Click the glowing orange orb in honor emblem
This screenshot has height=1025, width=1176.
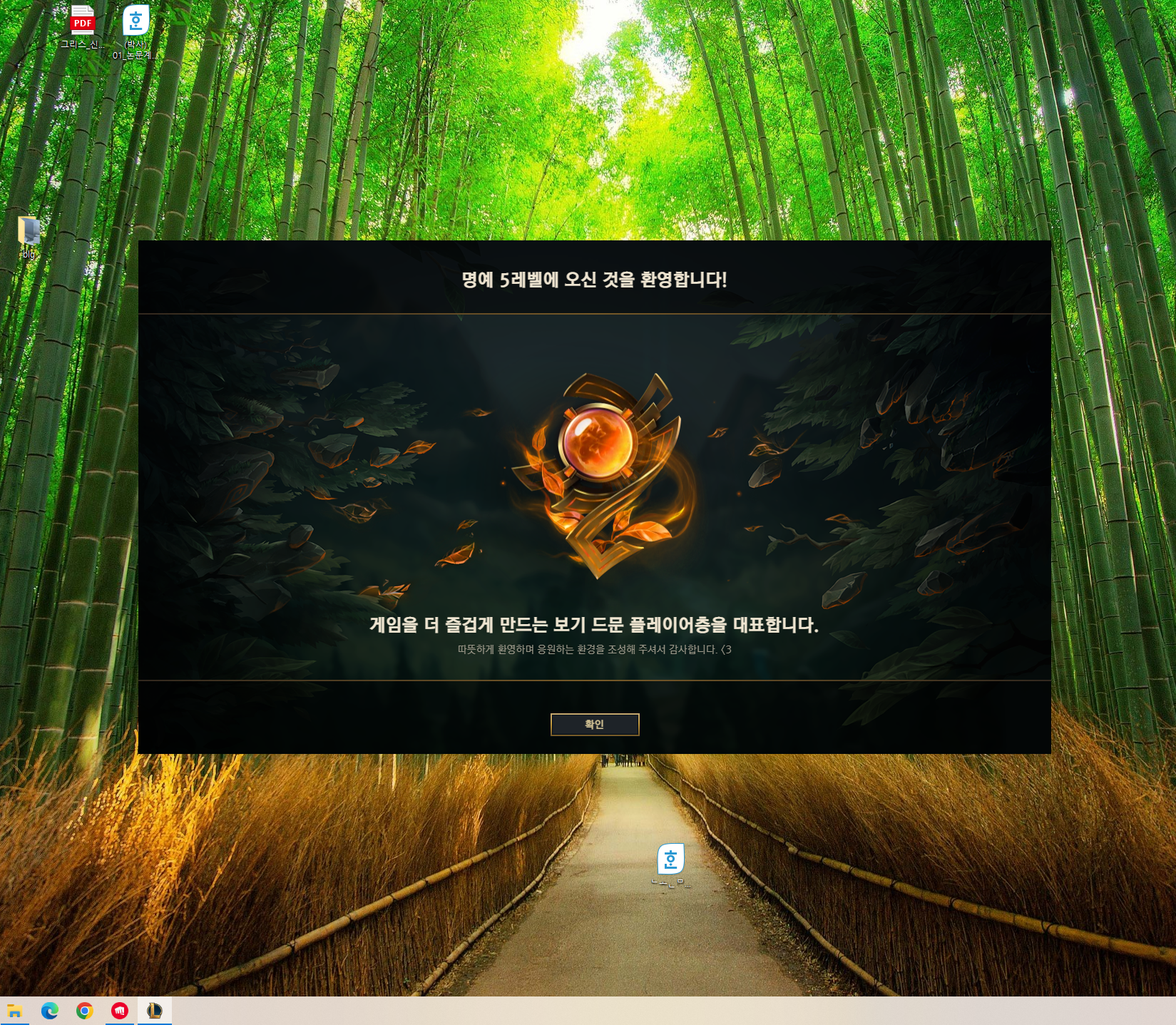(597, 443)
